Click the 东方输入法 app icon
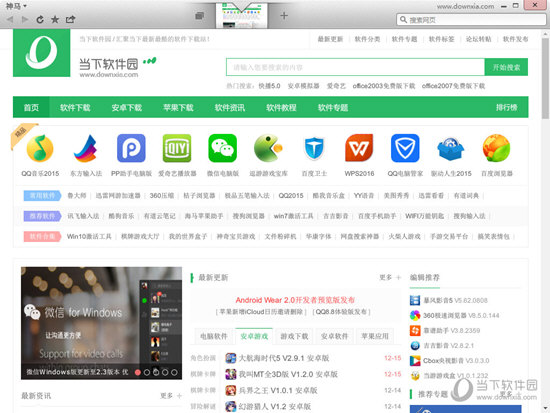 click(86, 148)
